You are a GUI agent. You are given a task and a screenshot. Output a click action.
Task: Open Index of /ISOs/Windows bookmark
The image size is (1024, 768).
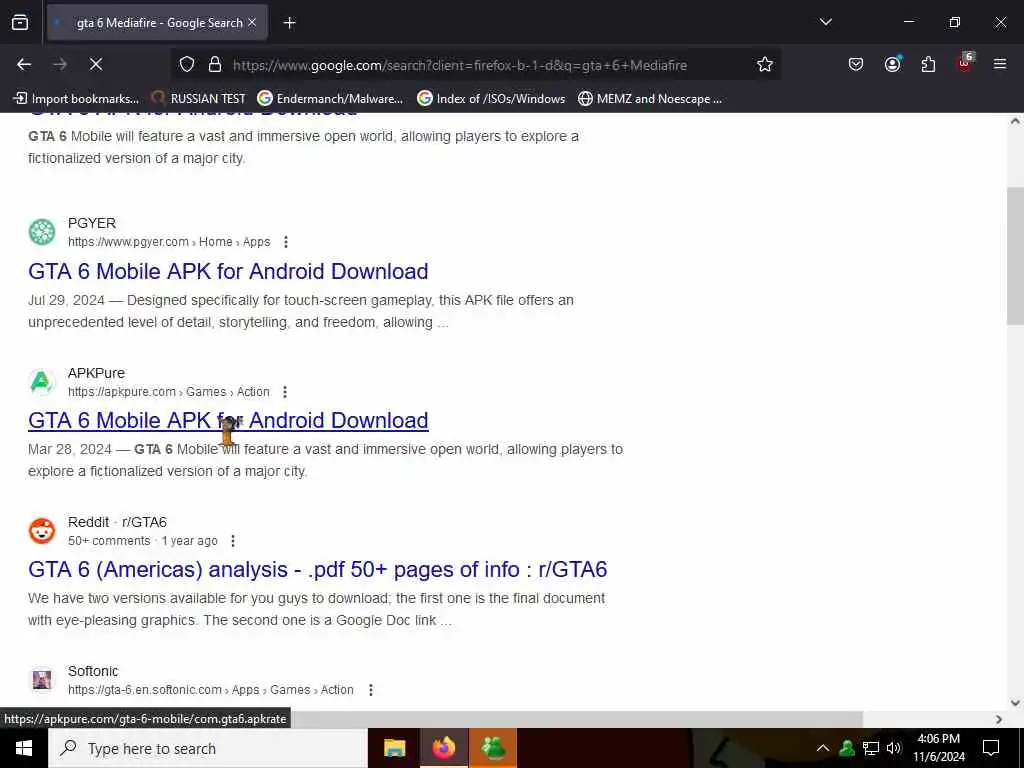pos(491,99)
